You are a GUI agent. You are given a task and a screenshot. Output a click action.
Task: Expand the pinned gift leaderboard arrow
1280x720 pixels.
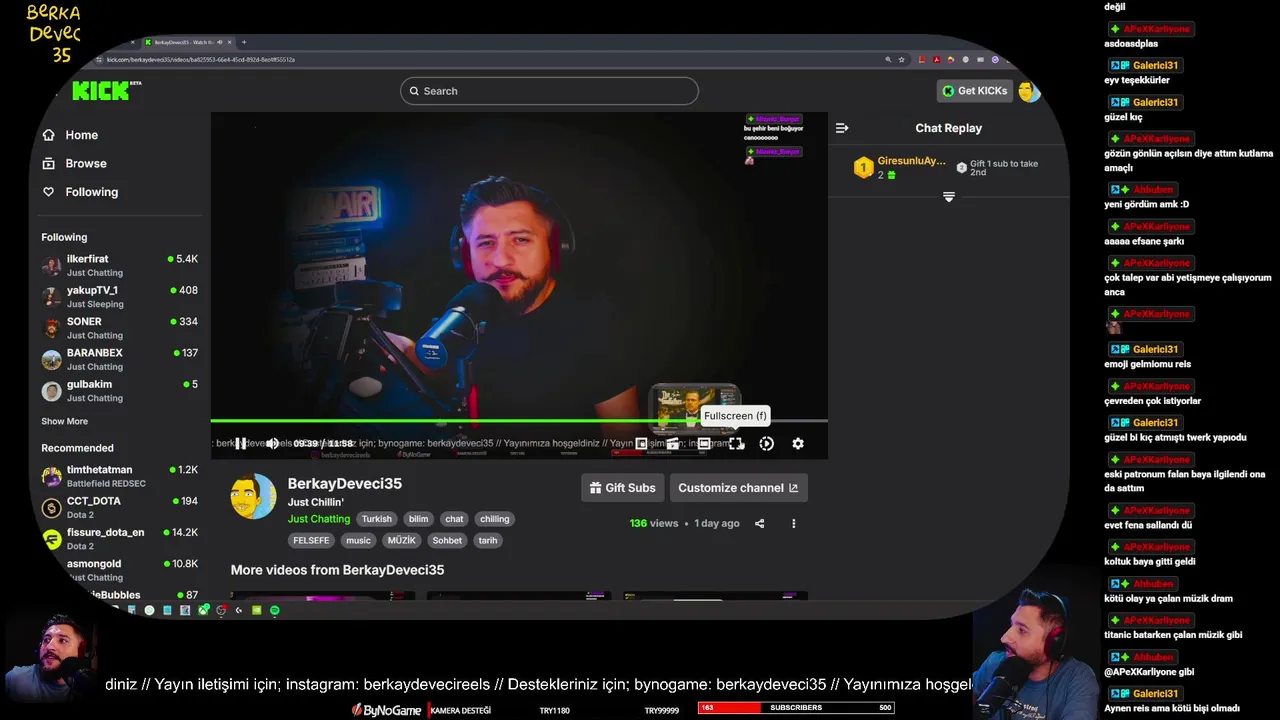tap(949, 197)
